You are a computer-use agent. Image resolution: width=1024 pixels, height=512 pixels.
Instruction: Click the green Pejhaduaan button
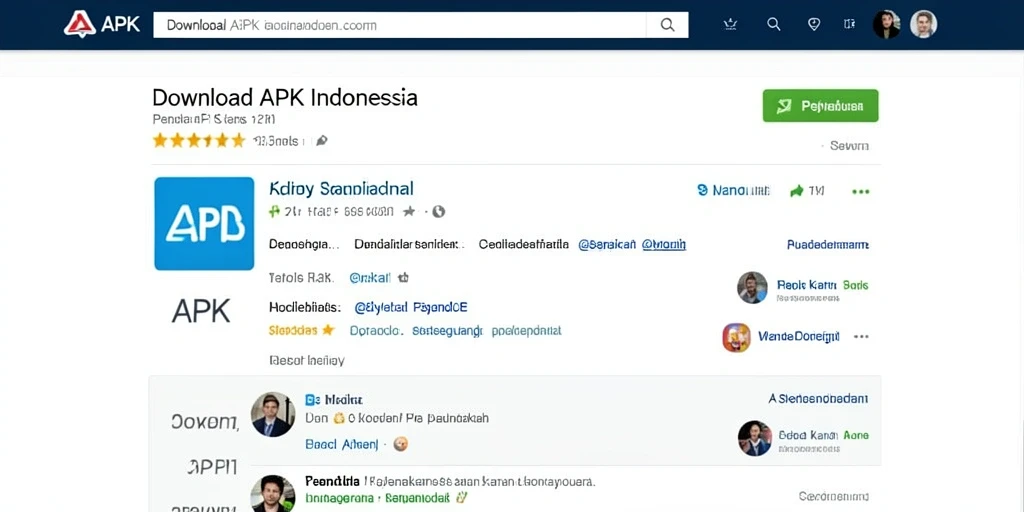(820, 106)
